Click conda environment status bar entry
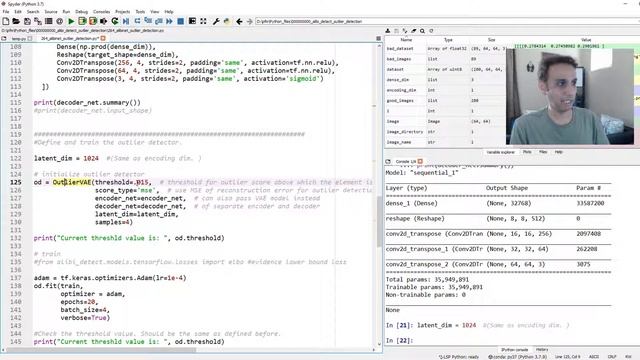 [x=517, y=357]
